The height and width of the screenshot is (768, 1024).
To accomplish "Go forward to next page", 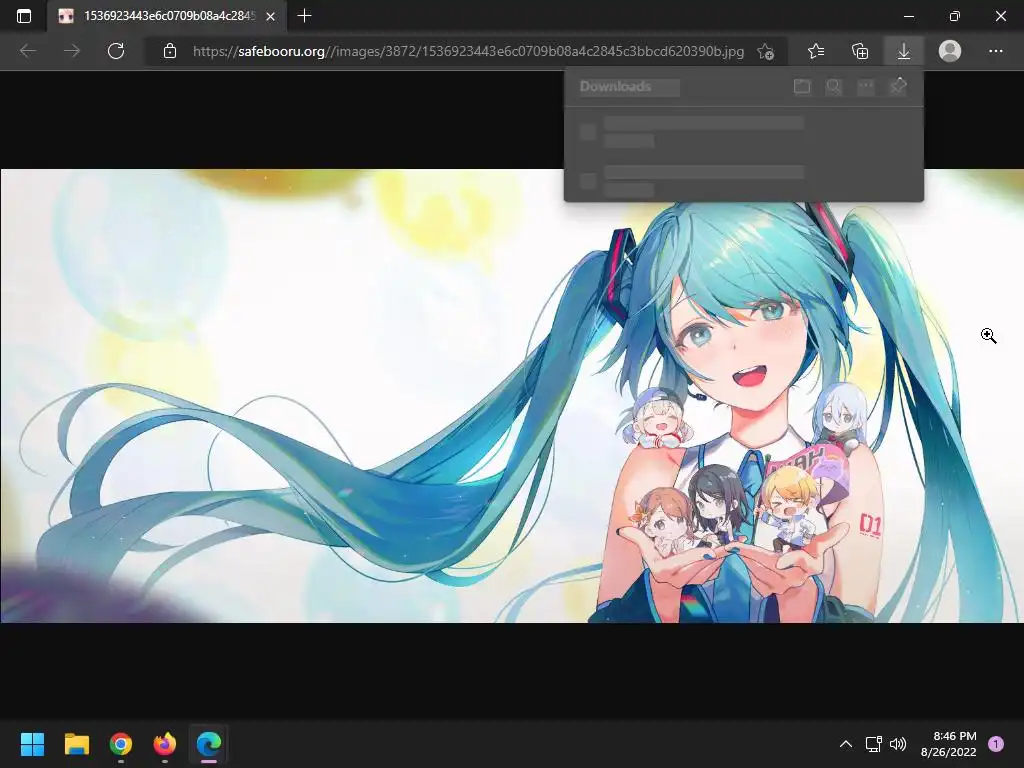I will coord(72,51).
